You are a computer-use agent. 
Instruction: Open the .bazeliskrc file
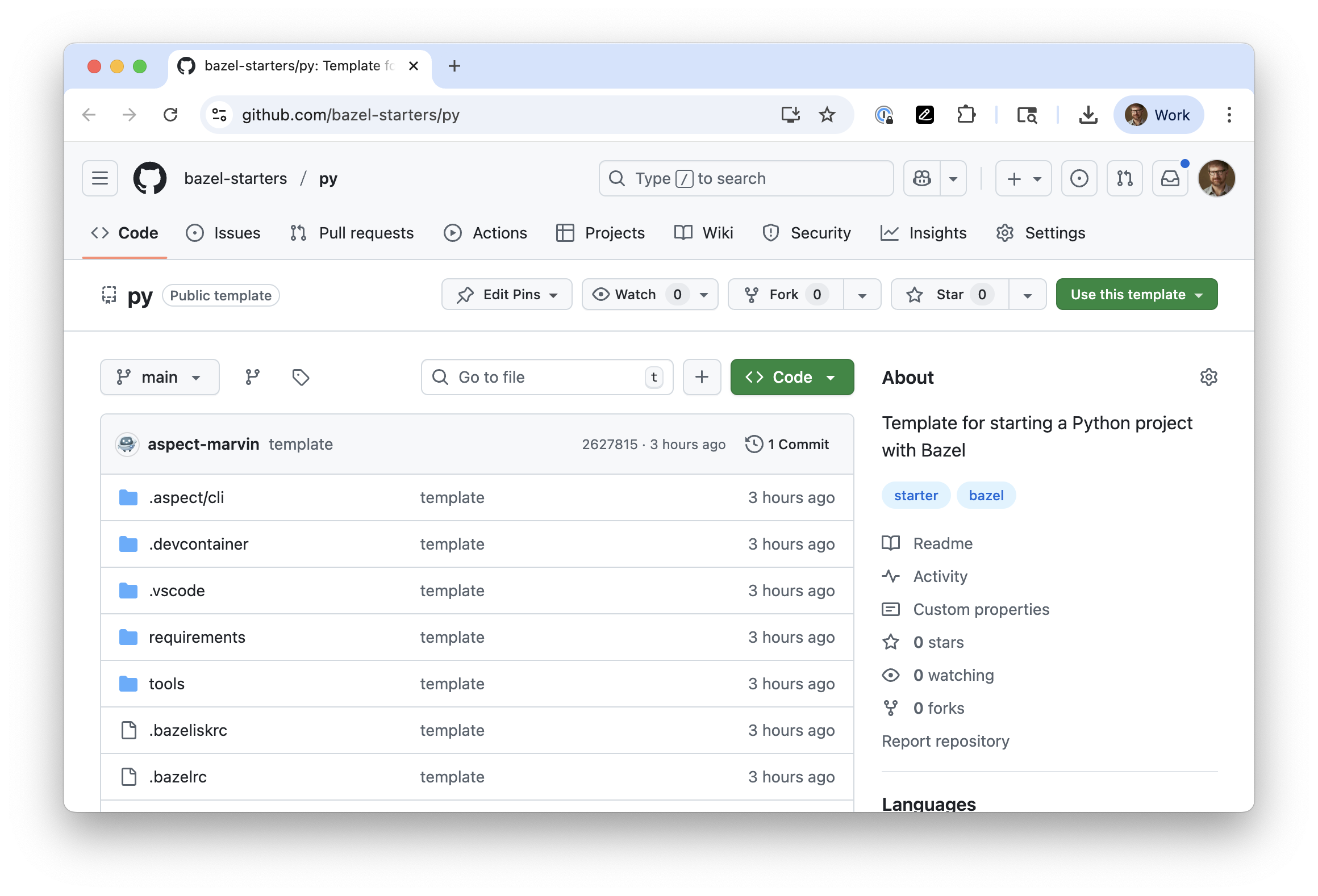[x=187, y=730]
